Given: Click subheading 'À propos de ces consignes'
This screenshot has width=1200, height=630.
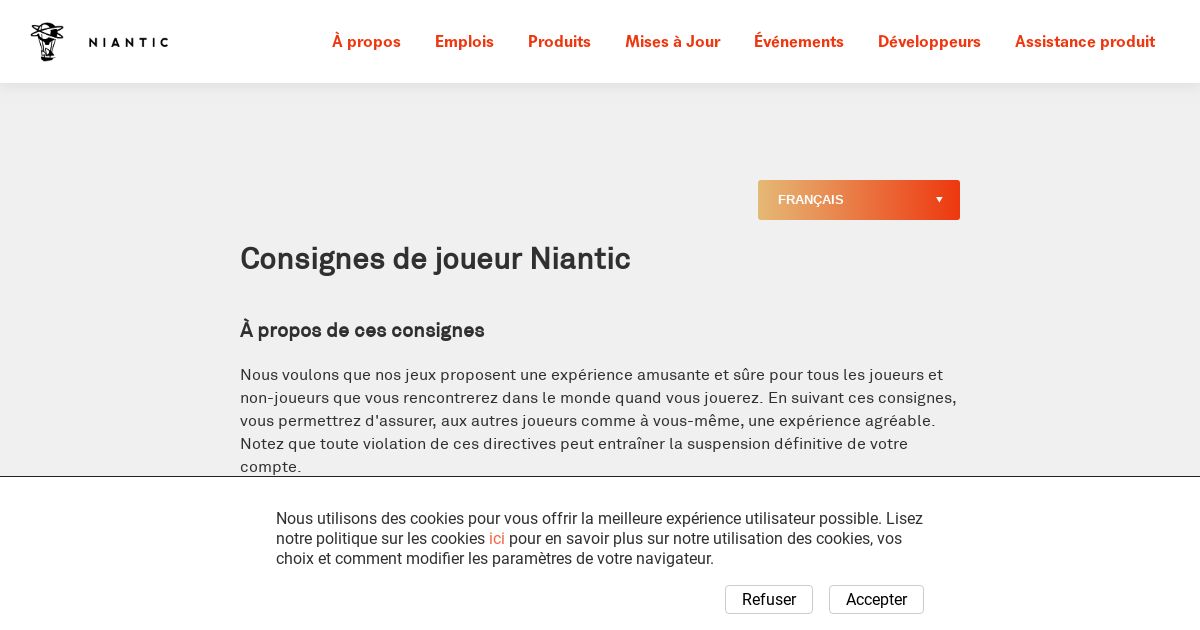Looking at the screenshot, I should pos(362,330).
